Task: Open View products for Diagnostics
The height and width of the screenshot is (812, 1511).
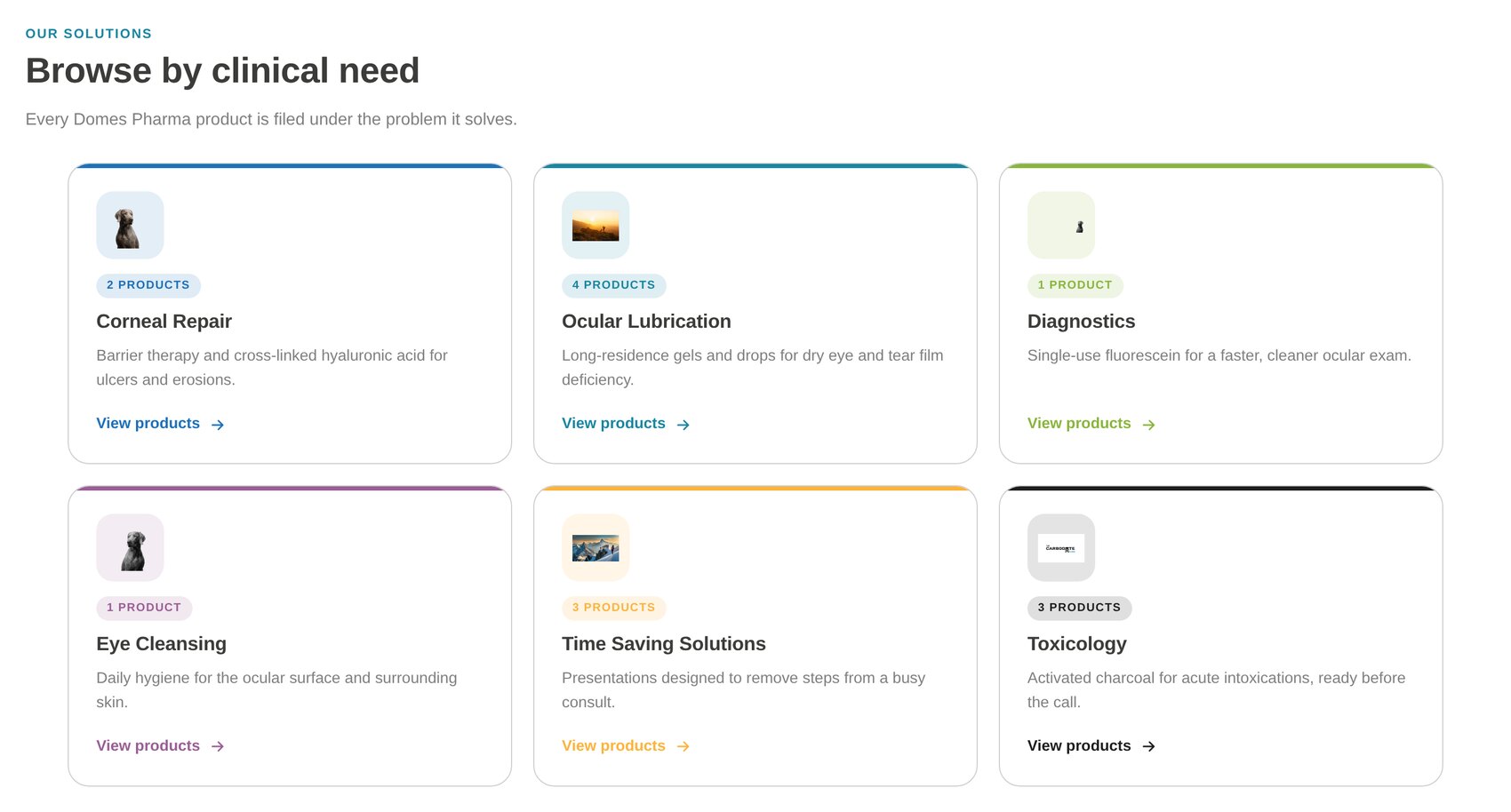Action: (1091, 424)
